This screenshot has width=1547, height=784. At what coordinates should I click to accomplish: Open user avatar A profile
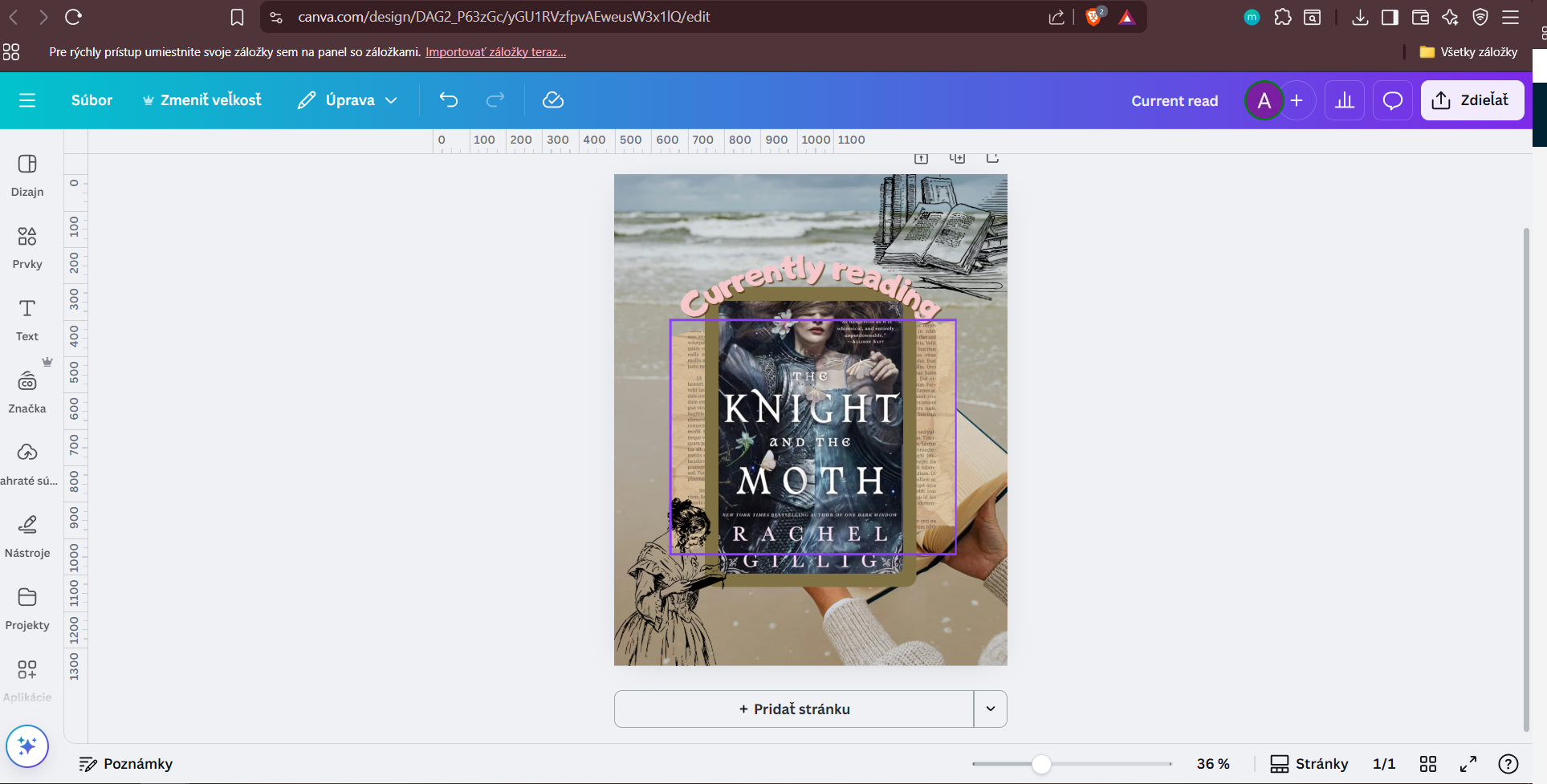(1264, 100)
